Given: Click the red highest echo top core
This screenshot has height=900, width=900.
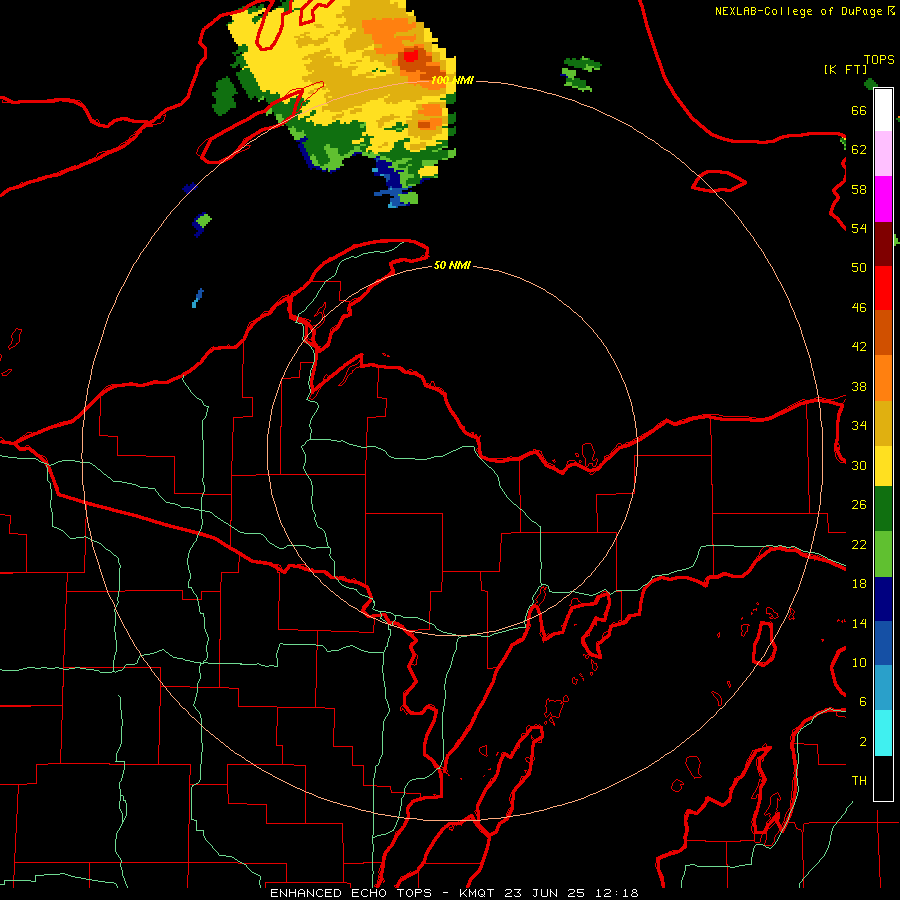Looking at the screenshot, I should tap(411, 56).
